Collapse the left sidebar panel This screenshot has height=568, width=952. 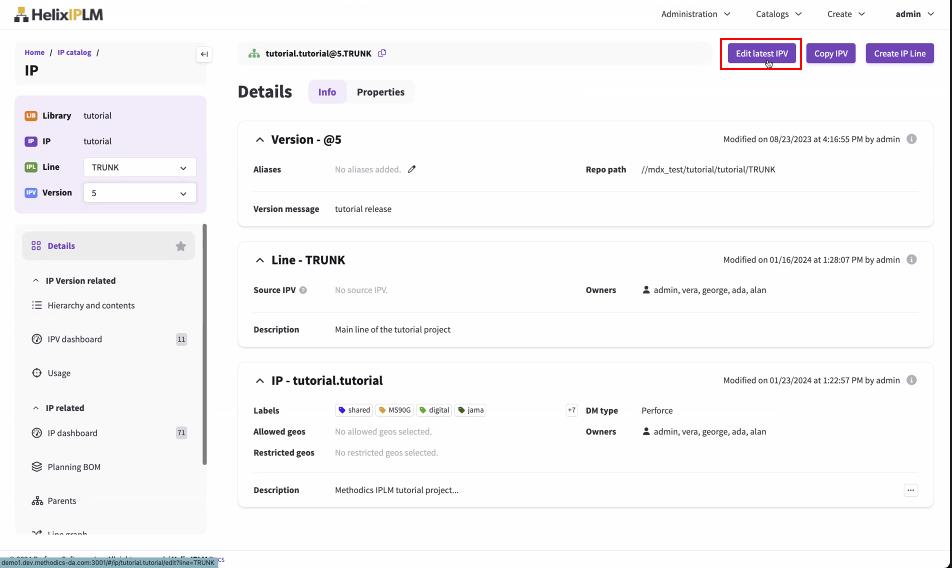[x=204, y=55]
